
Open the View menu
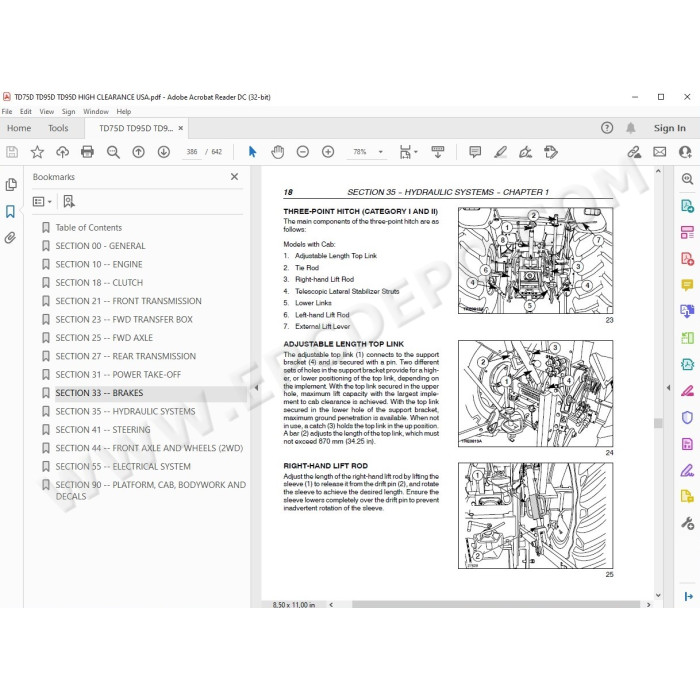coord(46,112)
